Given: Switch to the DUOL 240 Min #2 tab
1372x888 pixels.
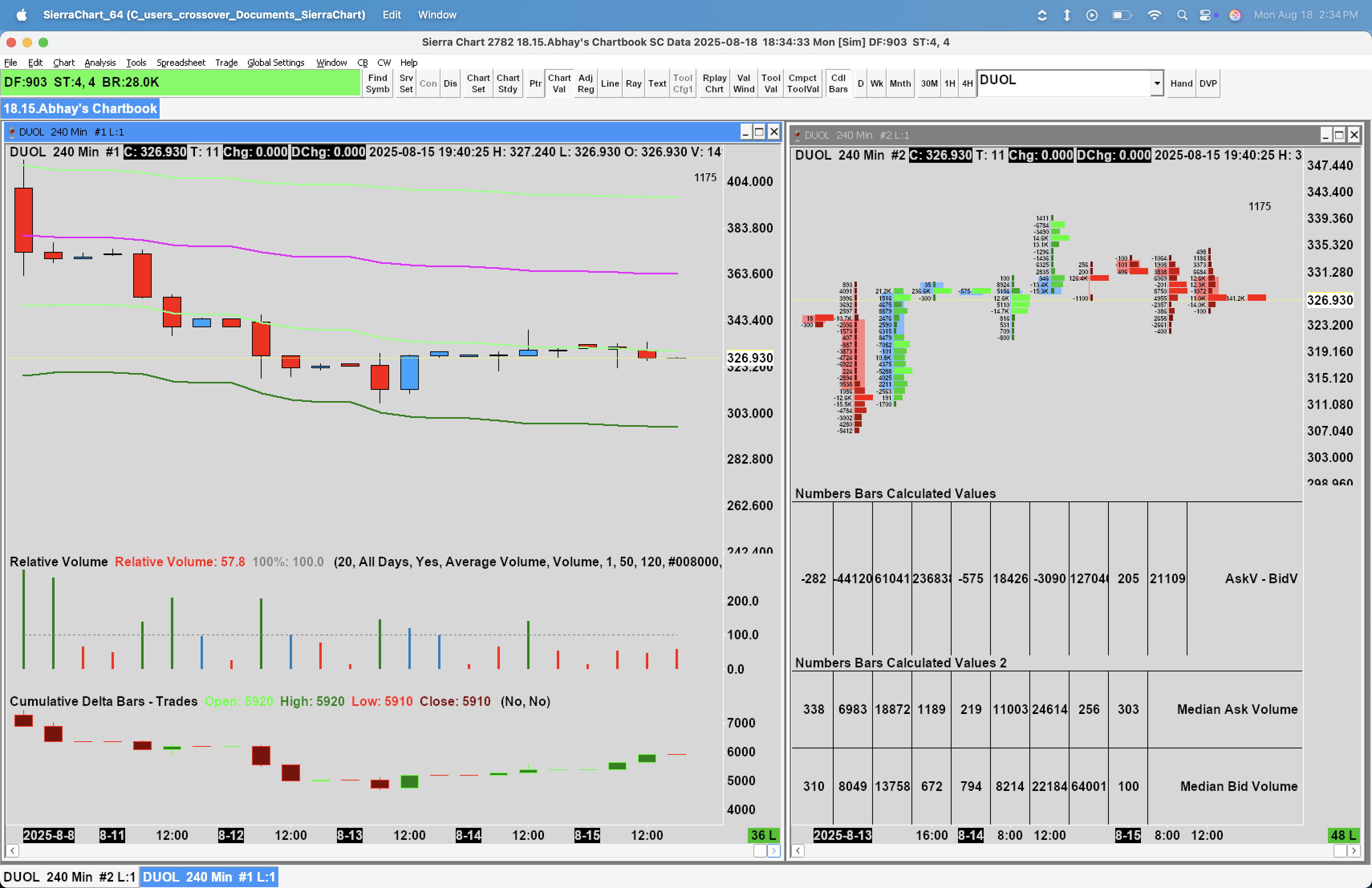Looking at the screenshot, I should coord(69,876).
